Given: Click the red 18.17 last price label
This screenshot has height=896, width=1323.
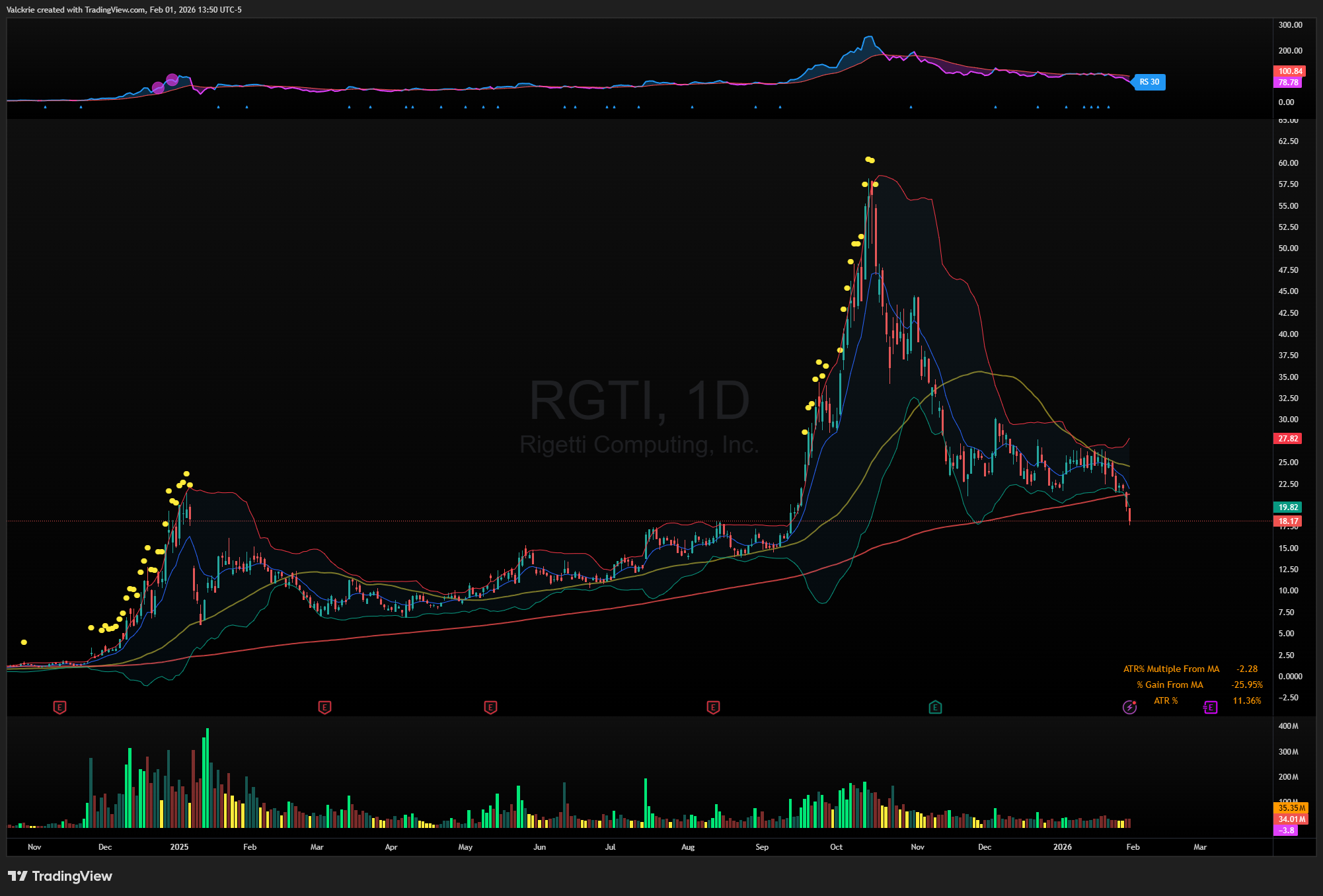Looking at the screenshot, I should [1288, 521].
